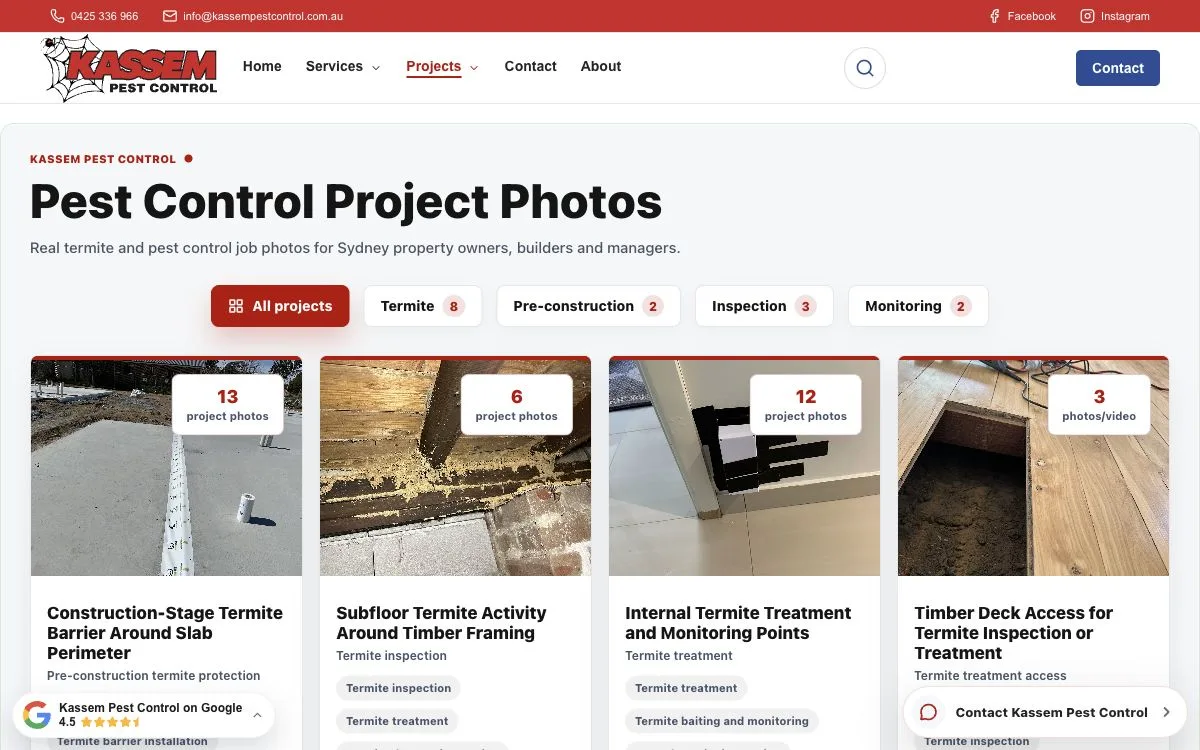Open the Facebook link text
Image resolution: width=1200 pixels, height=750 pixels.
(1031, 16)
